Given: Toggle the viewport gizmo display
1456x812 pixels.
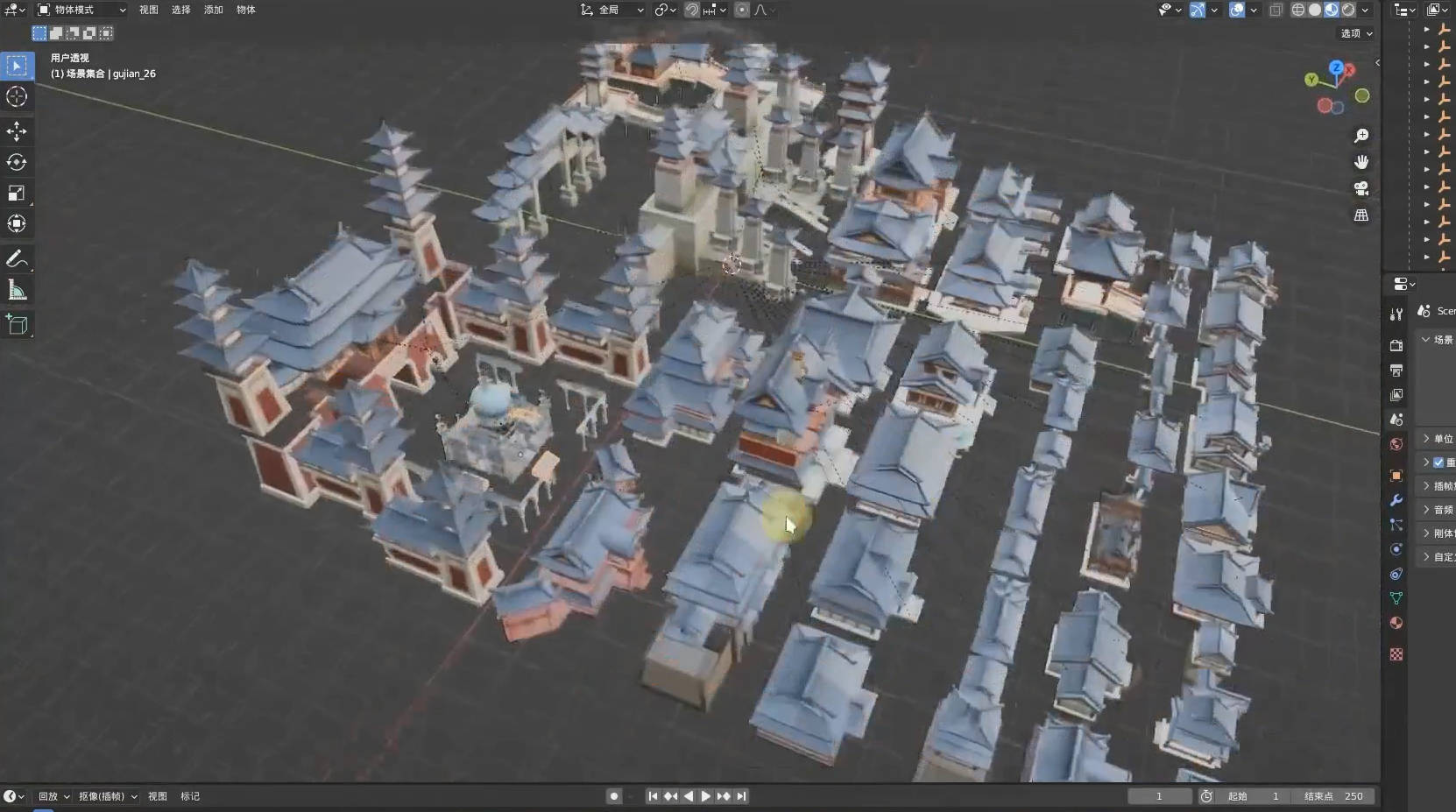Looking at the screenshot, I should (x=1198, y=10).
